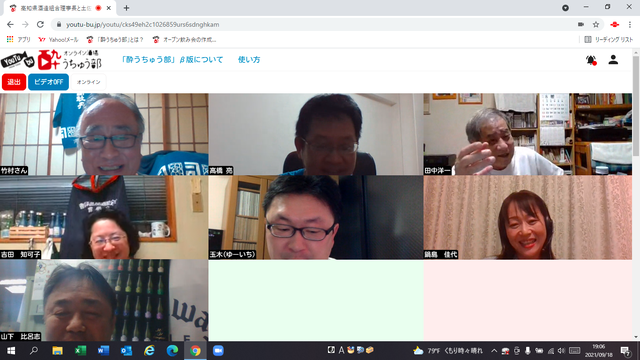Open File Explorer from taskbar
Screen dimensions: 640x360
57,351
